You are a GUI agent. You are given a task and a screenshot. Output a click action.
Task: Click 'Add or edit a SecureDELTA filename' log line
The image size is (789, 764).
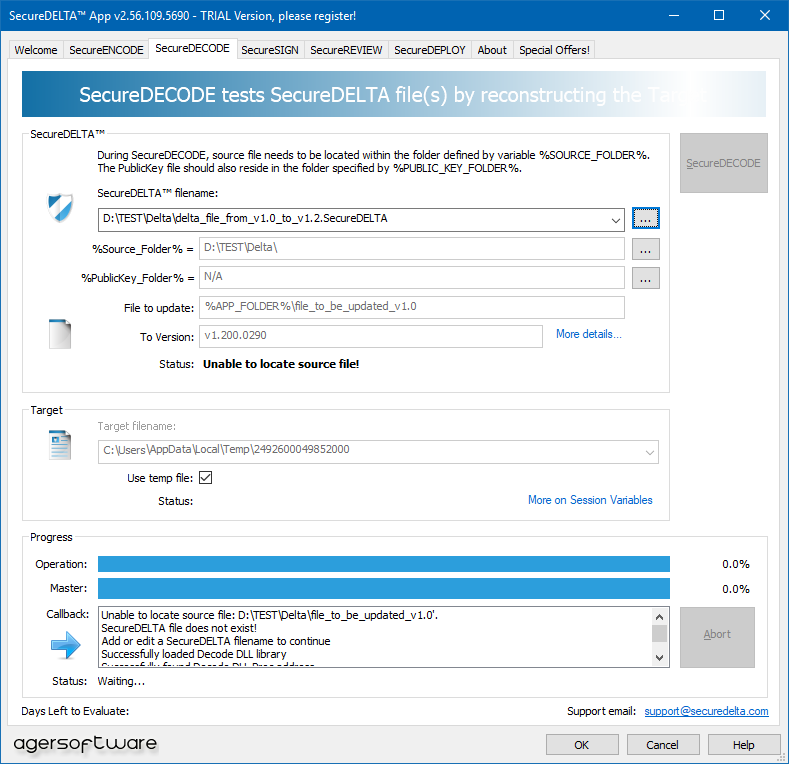click(216, 641)
